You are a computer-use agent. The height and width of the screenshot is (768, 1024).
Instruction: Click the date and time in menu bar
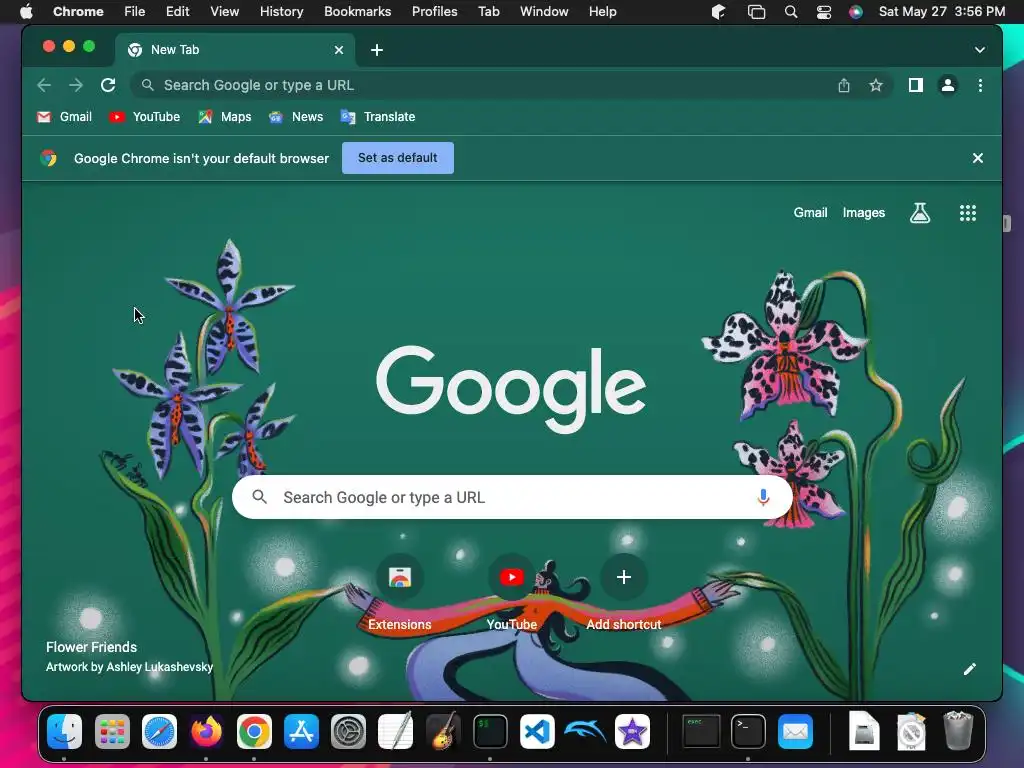(942, 12)
